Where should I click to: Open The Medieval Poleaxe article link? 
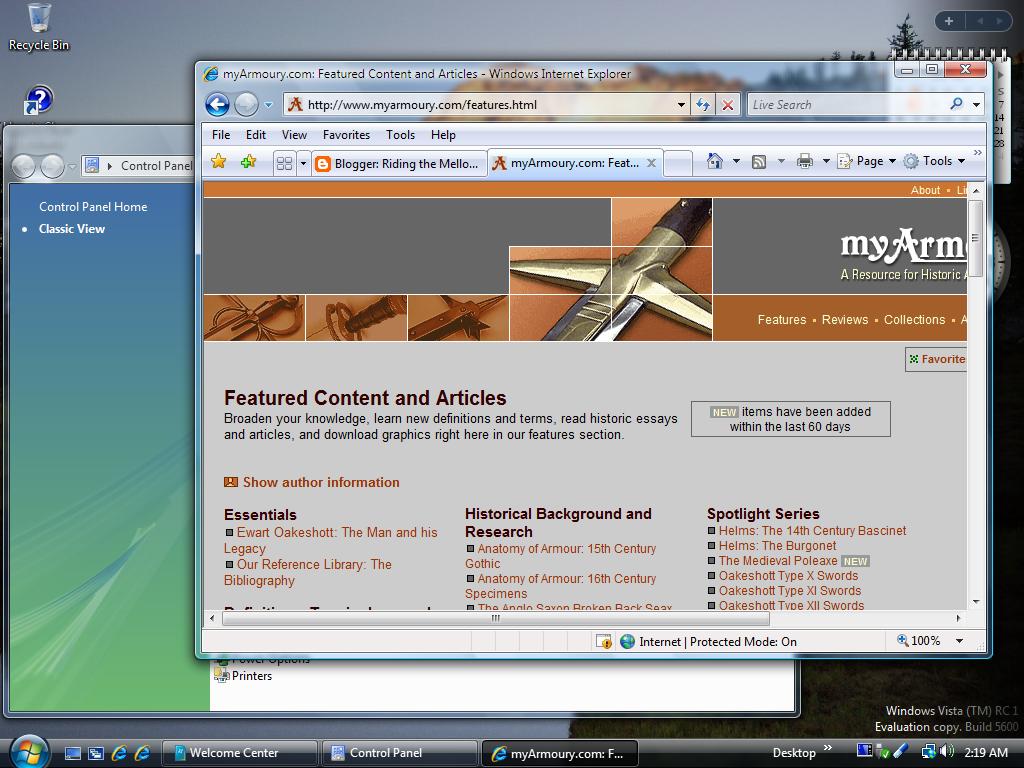(778, 560)
